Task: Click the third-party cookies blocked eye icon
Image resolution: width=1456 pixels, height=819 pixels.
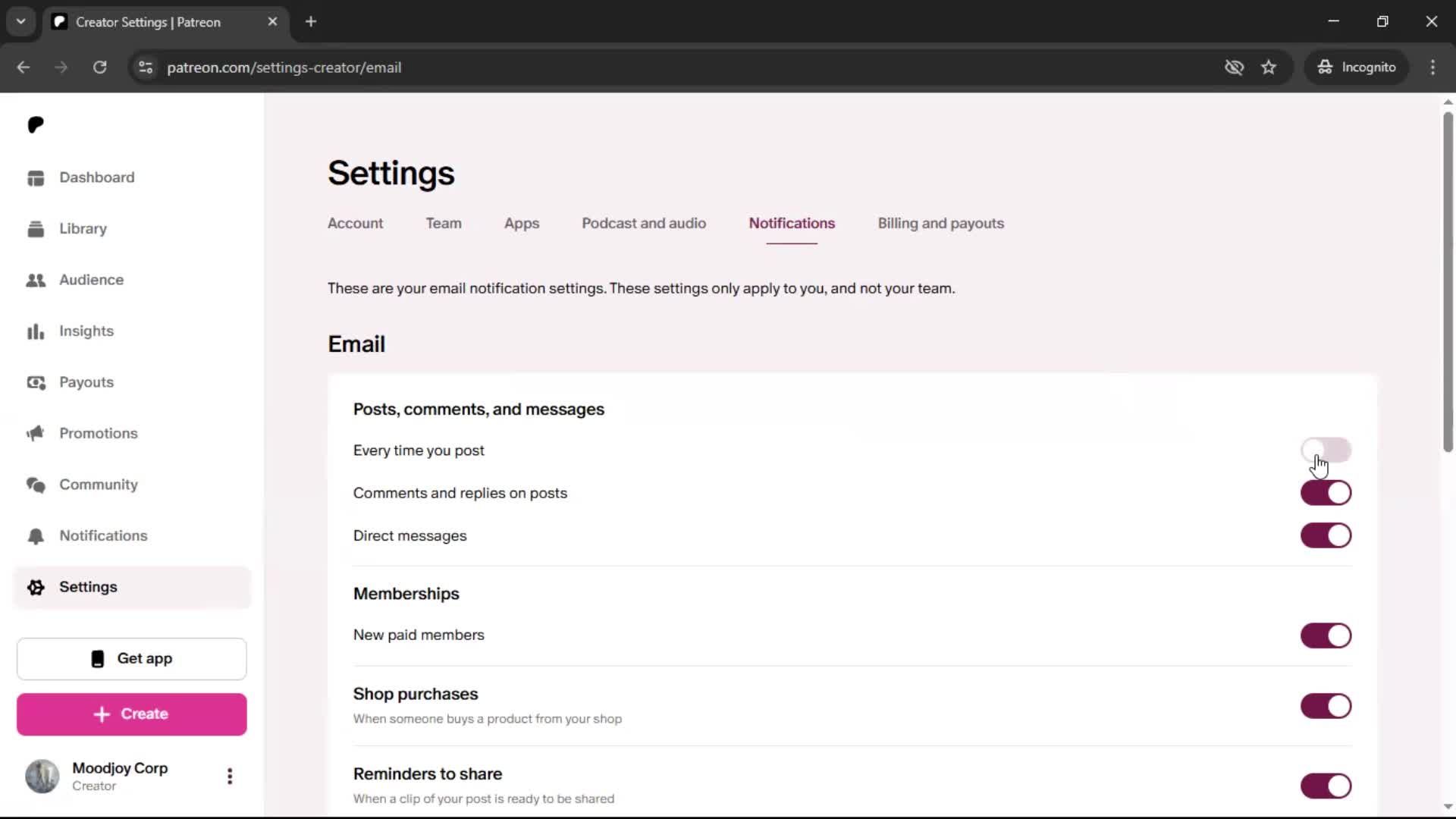Action: coord(1234,67)
